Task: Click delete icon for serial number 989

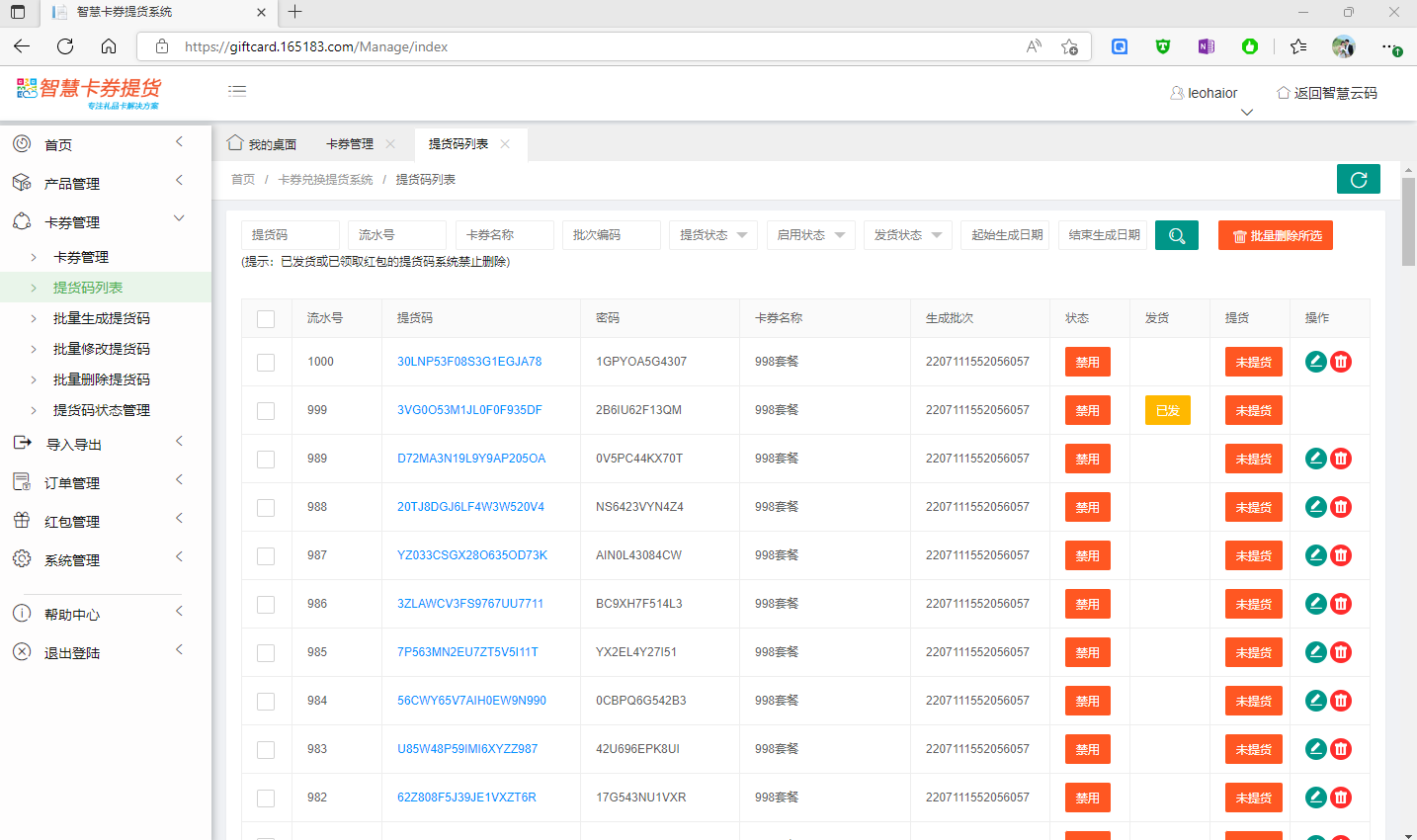Action: click(1341, 459)
